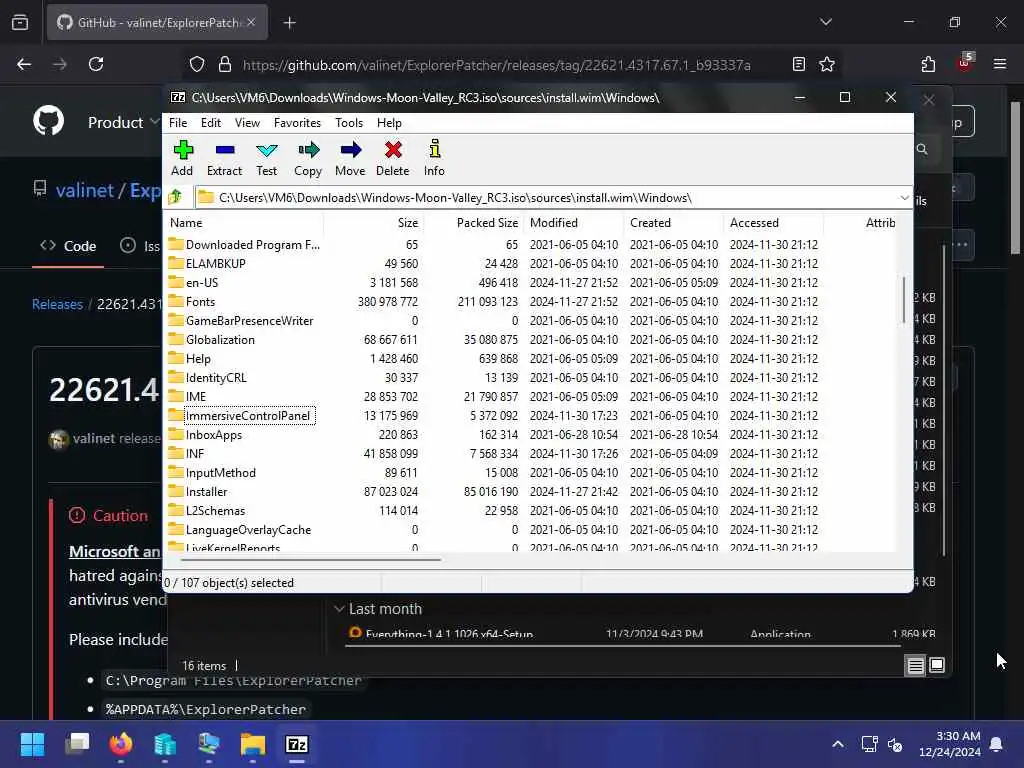Screen dimensions: 1024x768
Task: Open the Tools menu in 7-Zip
Action: [x=349, y=123]
